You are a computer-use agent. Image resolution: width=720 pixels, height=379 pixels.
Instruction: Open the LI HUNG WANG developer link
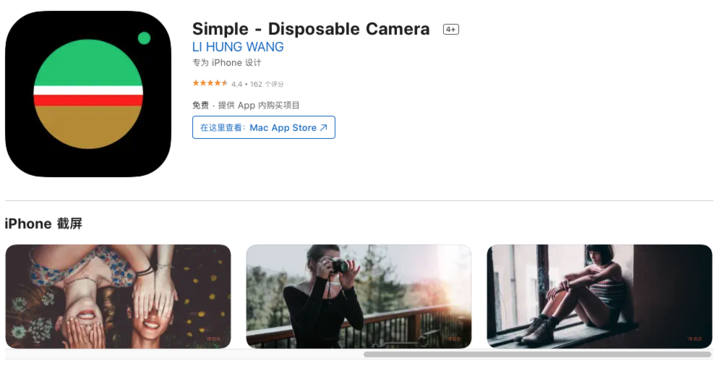238,47
